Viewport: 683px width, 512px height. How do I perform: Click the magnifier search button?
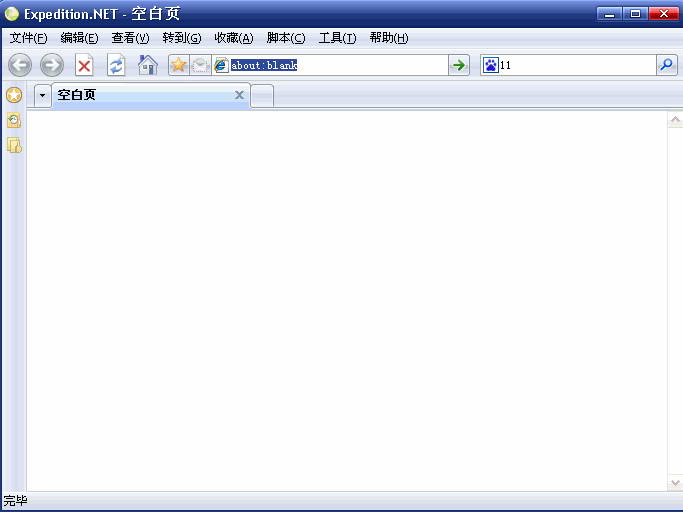[666, 65]
